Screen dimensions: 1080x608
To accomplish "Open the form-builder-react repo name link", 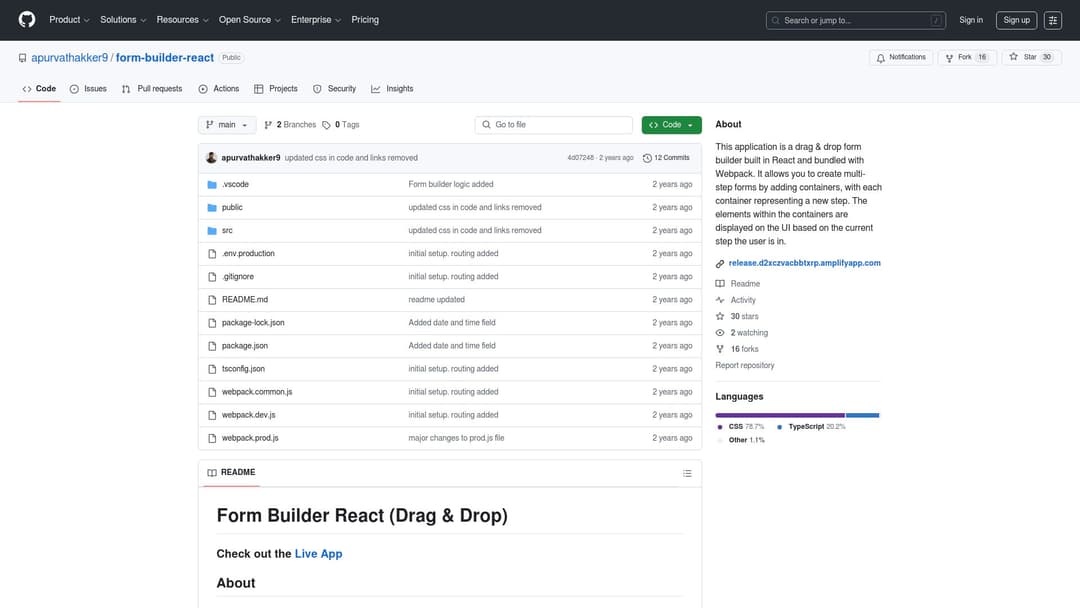I will [165, 58].
